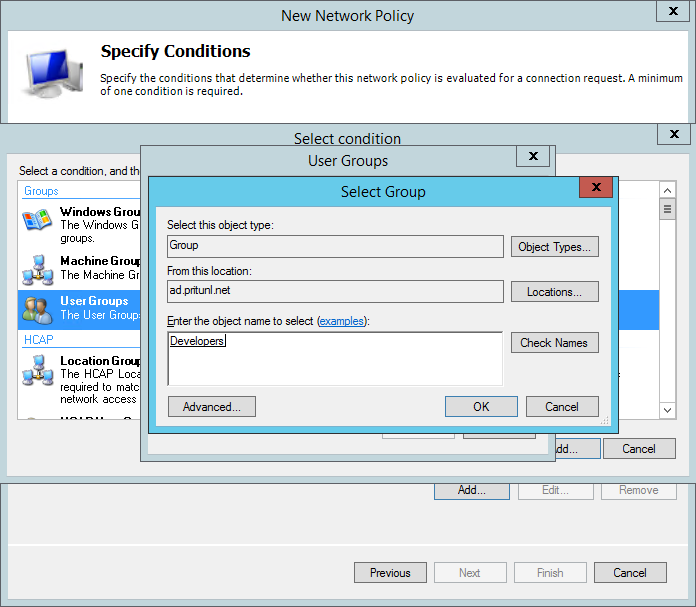Close the New Network Policy wizard
The height and width of the screenshot is (607, 696).
point(673,11)
